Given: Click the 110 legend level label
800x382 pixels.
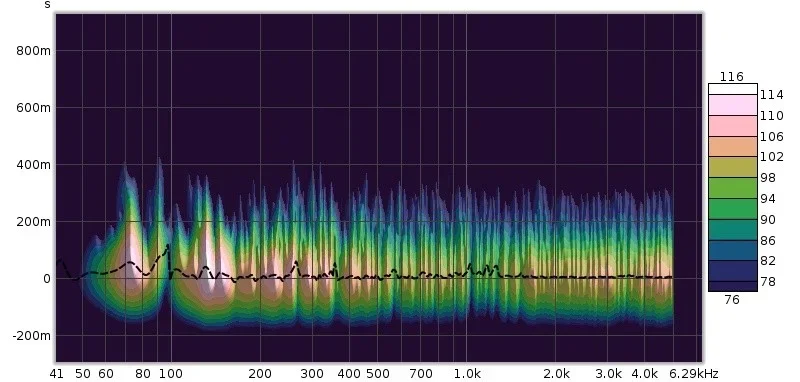Looking at the screenshot, I should pos(771,116).
